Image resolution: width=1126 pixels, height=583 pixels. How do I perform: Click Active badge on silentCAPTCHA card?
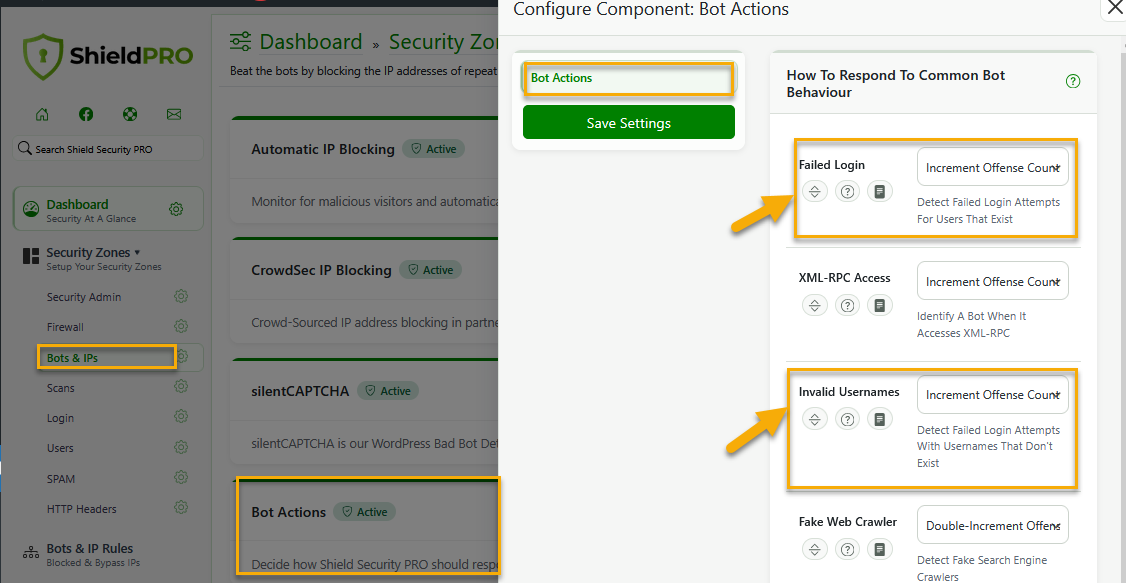[388, 391]
